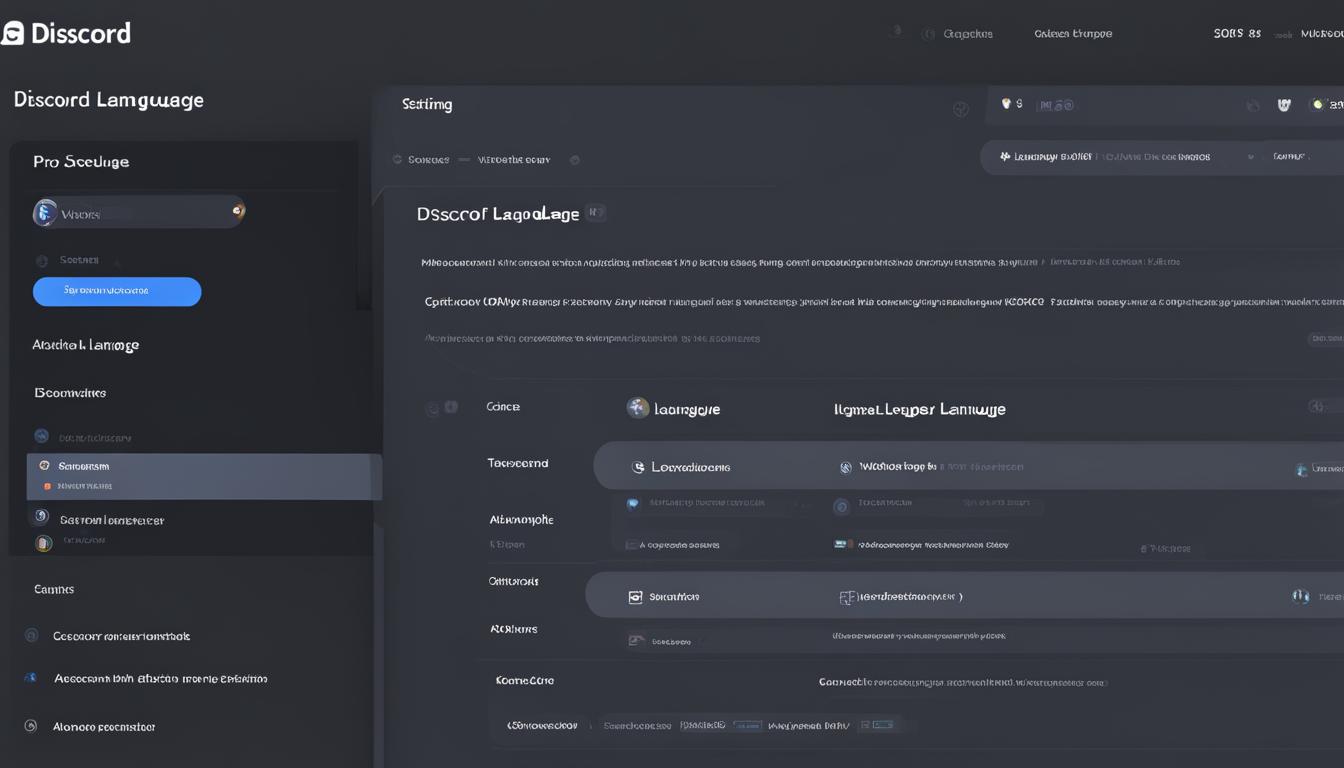Click the sparkle icon in the language selector bar
Image resolution: width=1344 pixels, height=768 pixels.
pyautogui.click(x=1004, y=157)
